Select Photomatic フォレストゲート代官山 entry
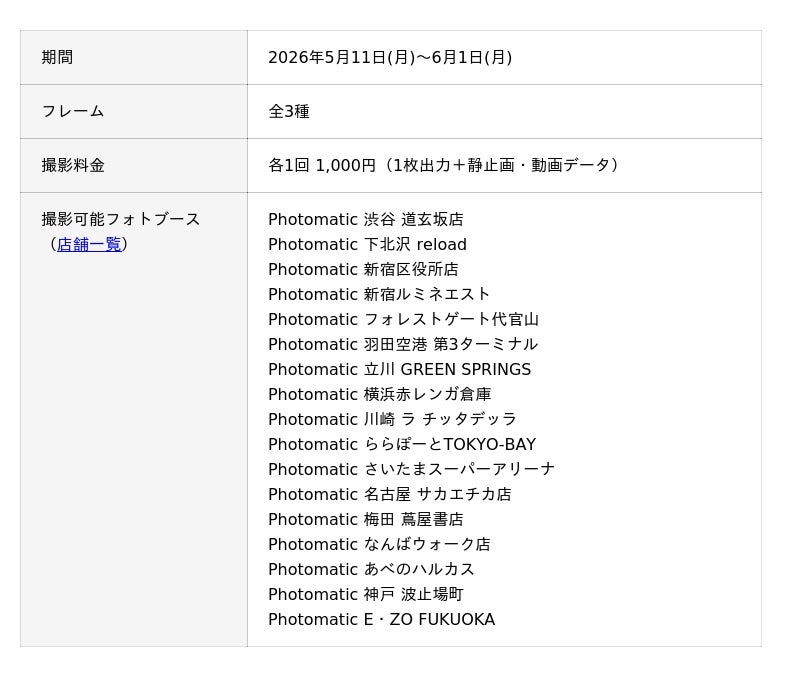This screenshot has height=677, width=800. 404,319
